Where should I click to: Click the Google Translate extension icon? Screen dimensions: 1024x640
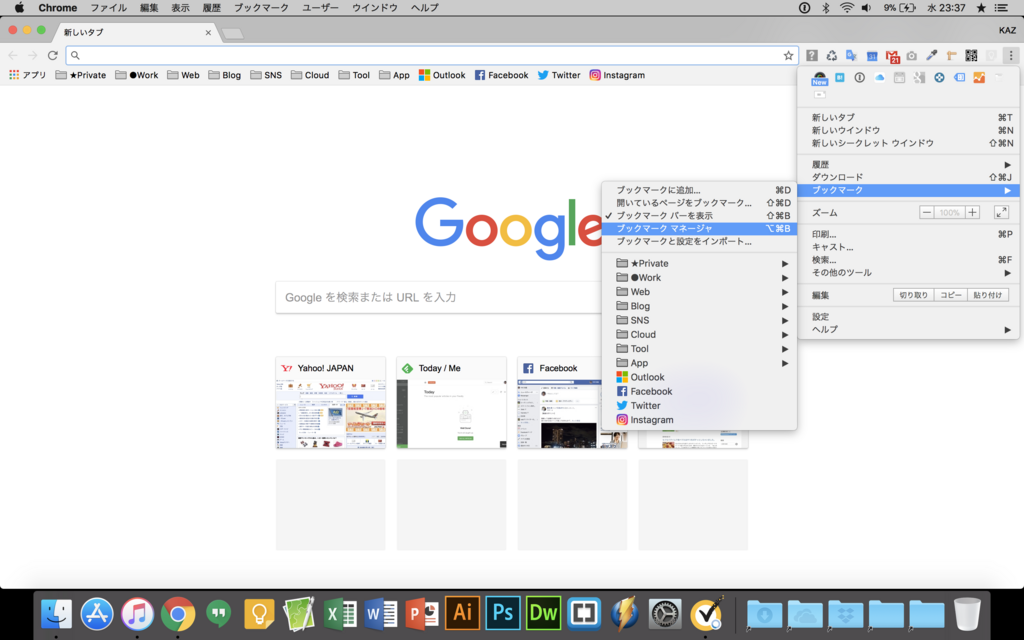pos(852,56)
